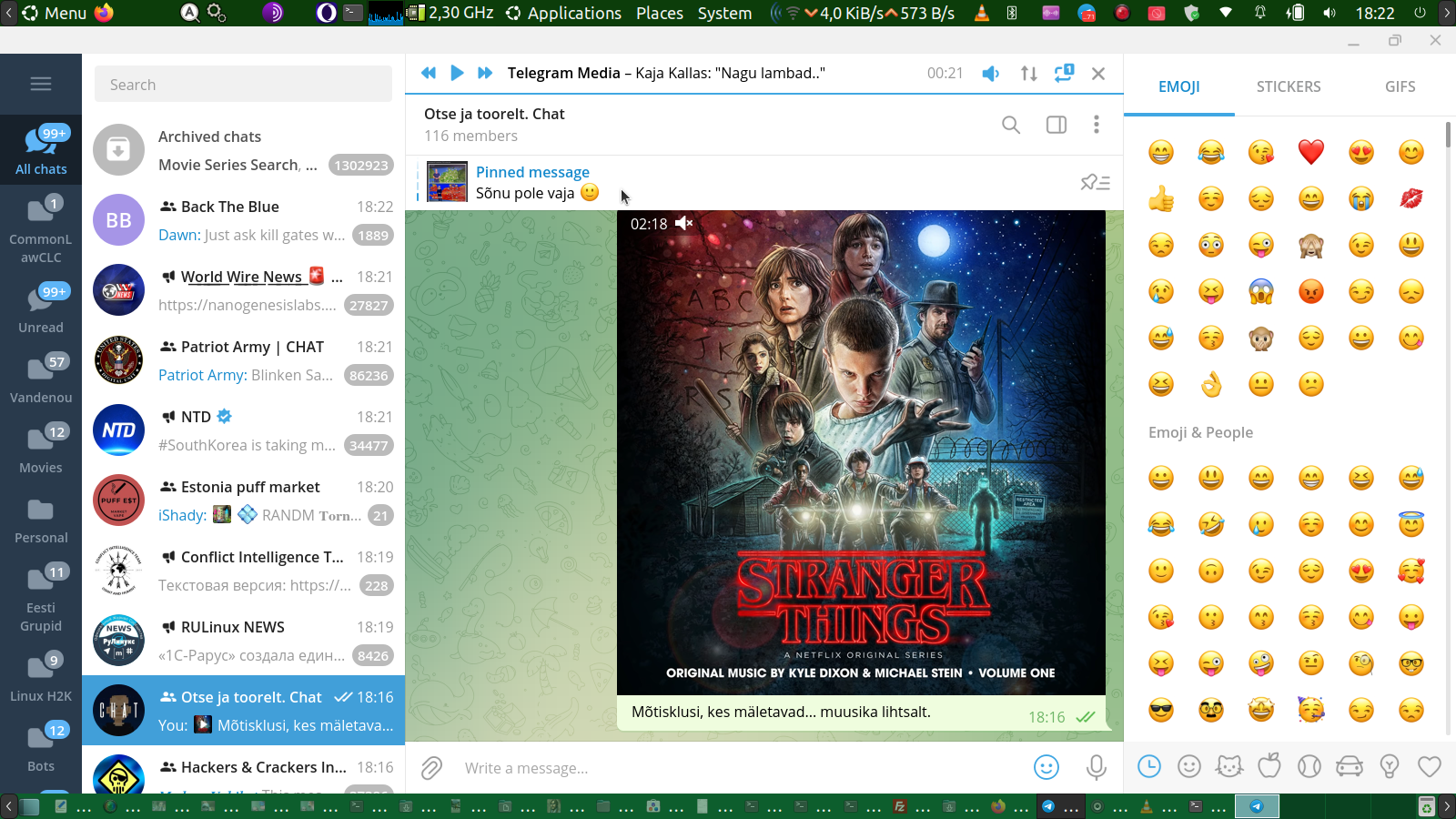Screen dimensions: 1456x819
Task: Show recently used emoji section
Action: [1149, 767]
